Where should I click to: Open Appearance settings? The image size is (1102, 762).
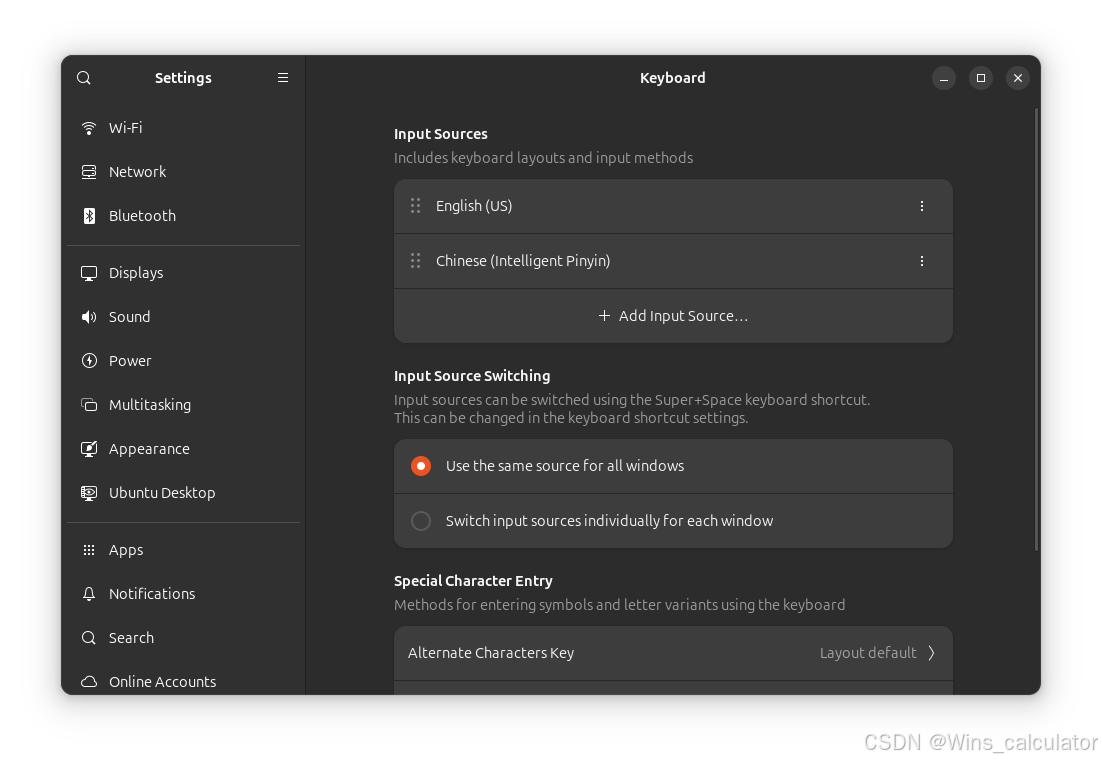coord(183,448)
